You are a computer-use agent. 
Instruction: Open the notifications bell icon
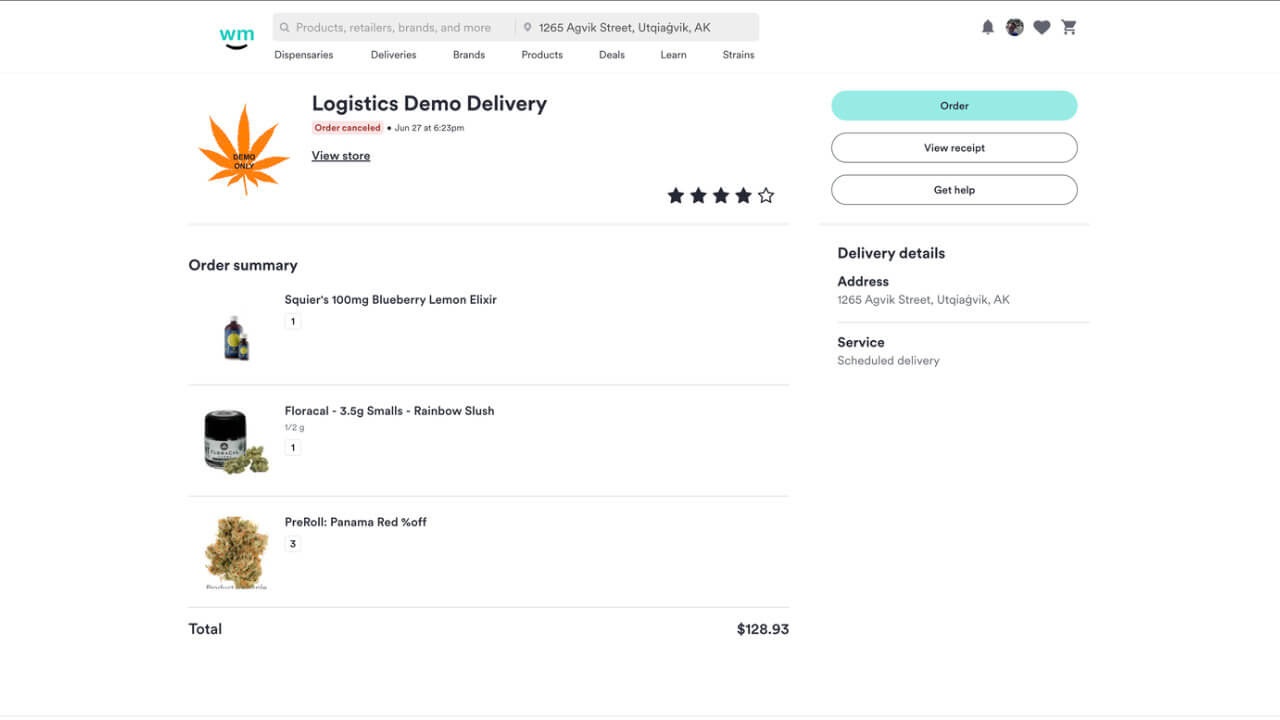click(x=988, y=27)
